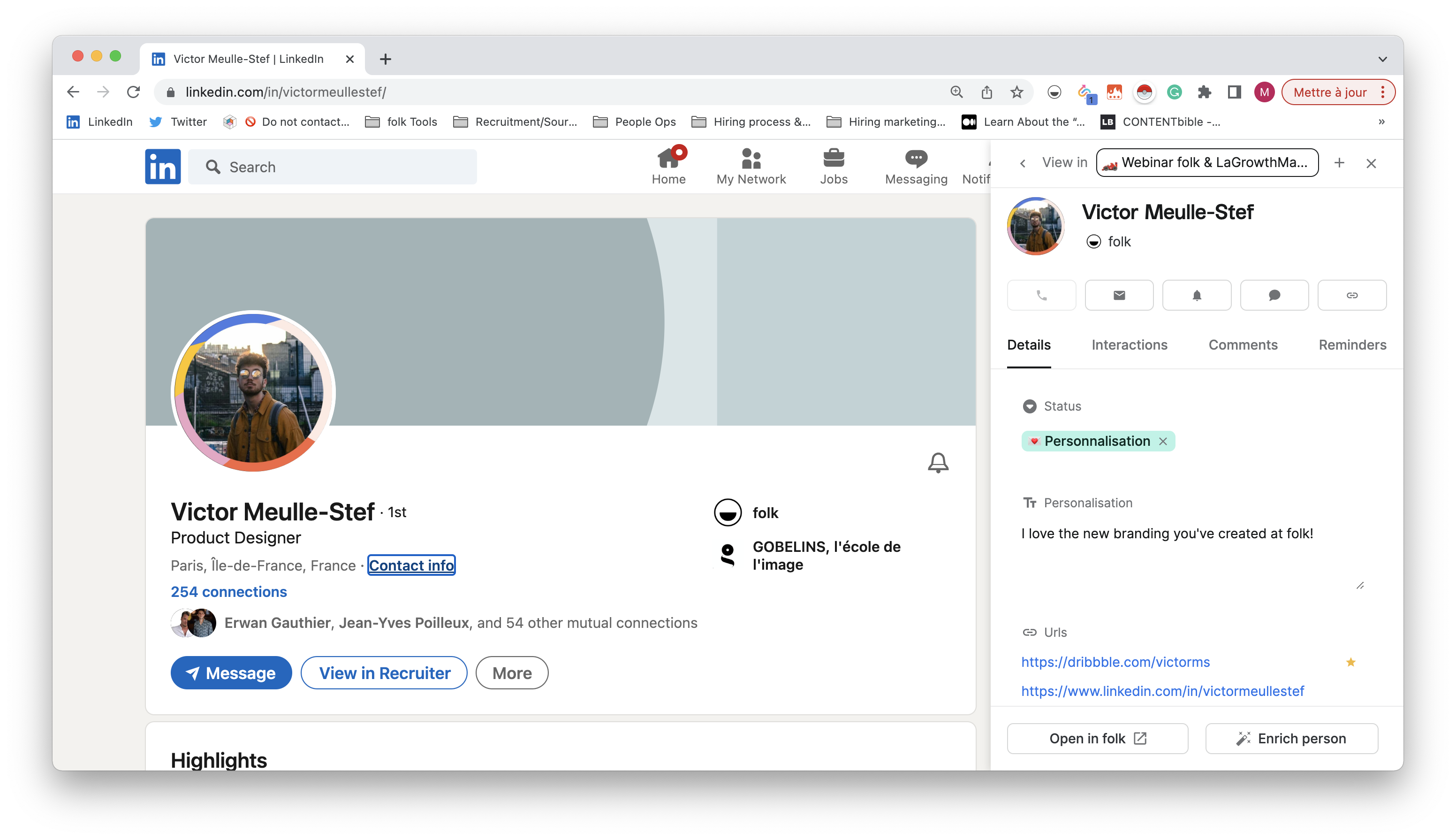This screenshot has width=1456, height=840.
Task: Click the comment bubble icon in folk panel
Action: (x=1274, y=295)
